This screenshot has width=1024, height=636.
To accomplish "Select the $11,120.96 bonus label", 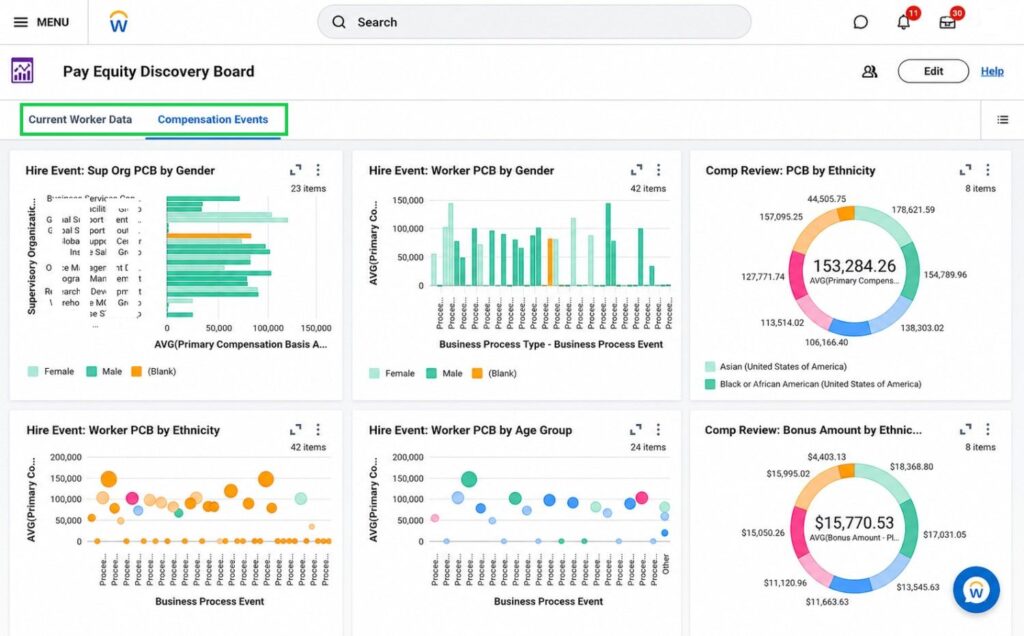I will [x=785, y=582].
